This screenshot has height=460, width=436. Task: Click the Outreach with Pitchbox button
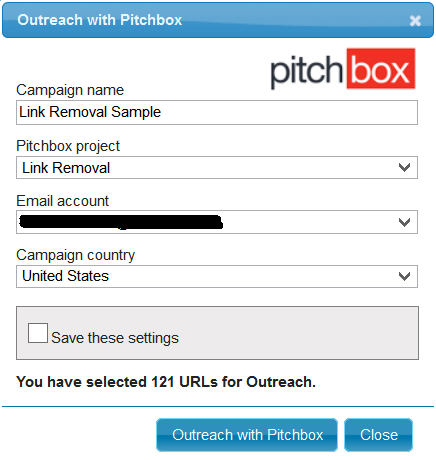tap(247, 435)
